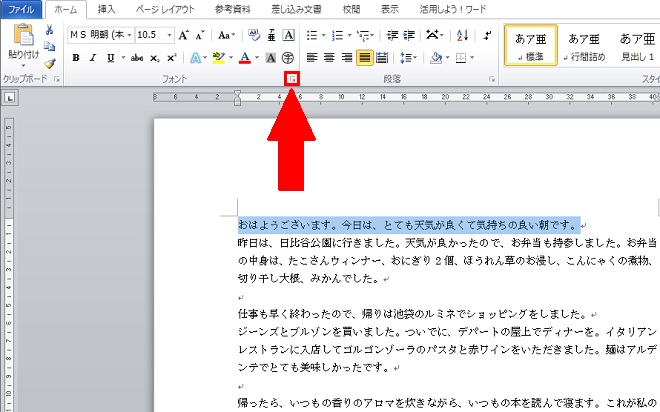Apply the 標準 style

click(x=531, y=45)
